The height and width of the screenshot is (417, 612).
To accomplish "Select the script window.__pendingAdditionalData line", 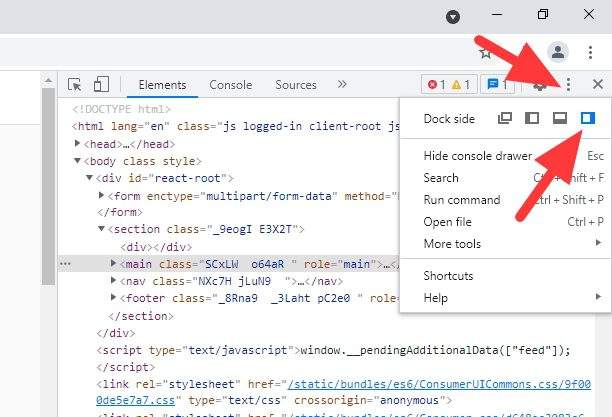I will [x=333, y=350].
